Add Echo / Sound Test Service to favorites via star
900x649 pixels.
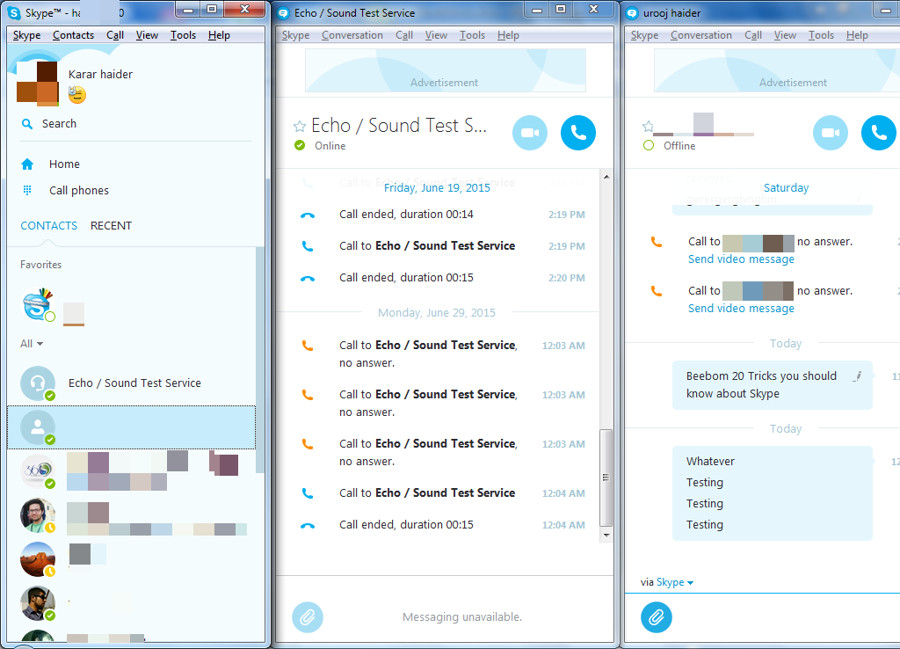tap(299, 126)
